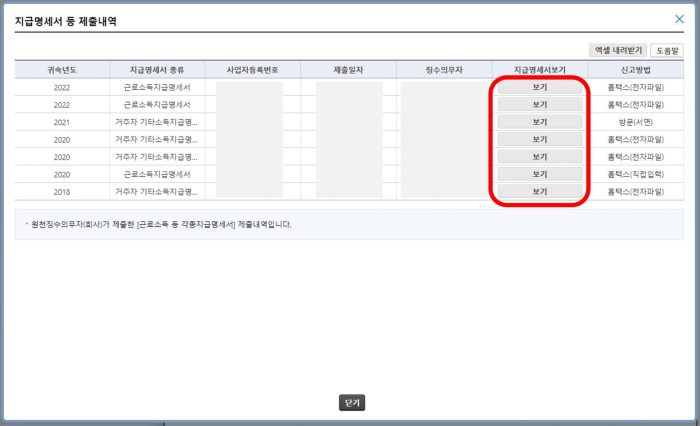Image resolution: width=700 pixels, height=426 pixels.
Task: Select 거주자 기타소득지급명... in the 2021 row
Action: [156, 122]
